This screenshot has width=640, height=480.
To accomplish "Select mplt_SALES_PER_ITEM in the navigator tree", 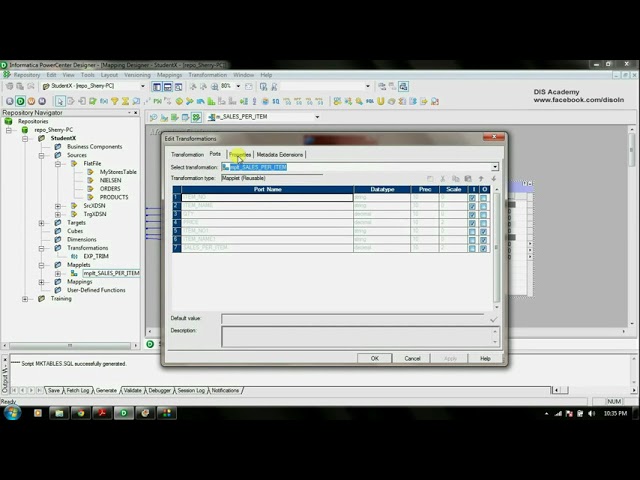I will coord(111,273).
